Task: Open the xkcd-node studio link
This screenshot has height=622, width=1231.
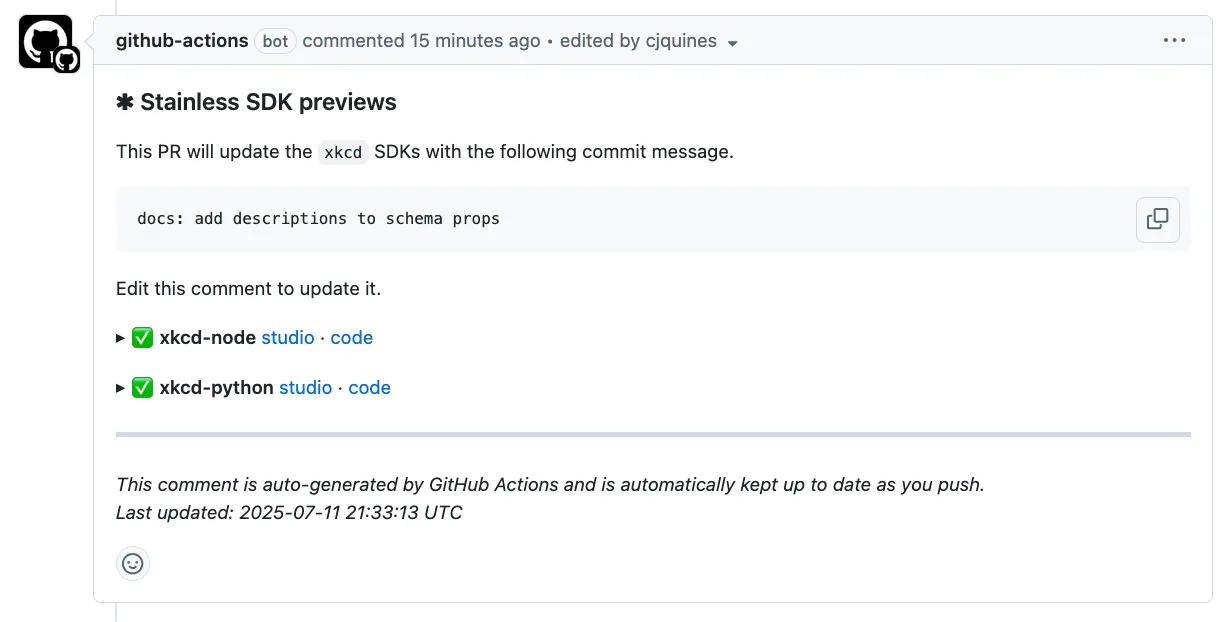Action: point(288,337)
